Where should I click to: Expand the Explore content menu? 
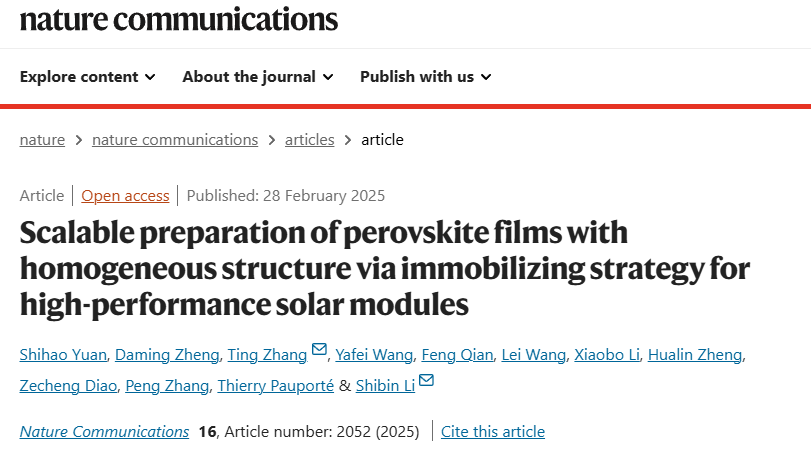87,76
